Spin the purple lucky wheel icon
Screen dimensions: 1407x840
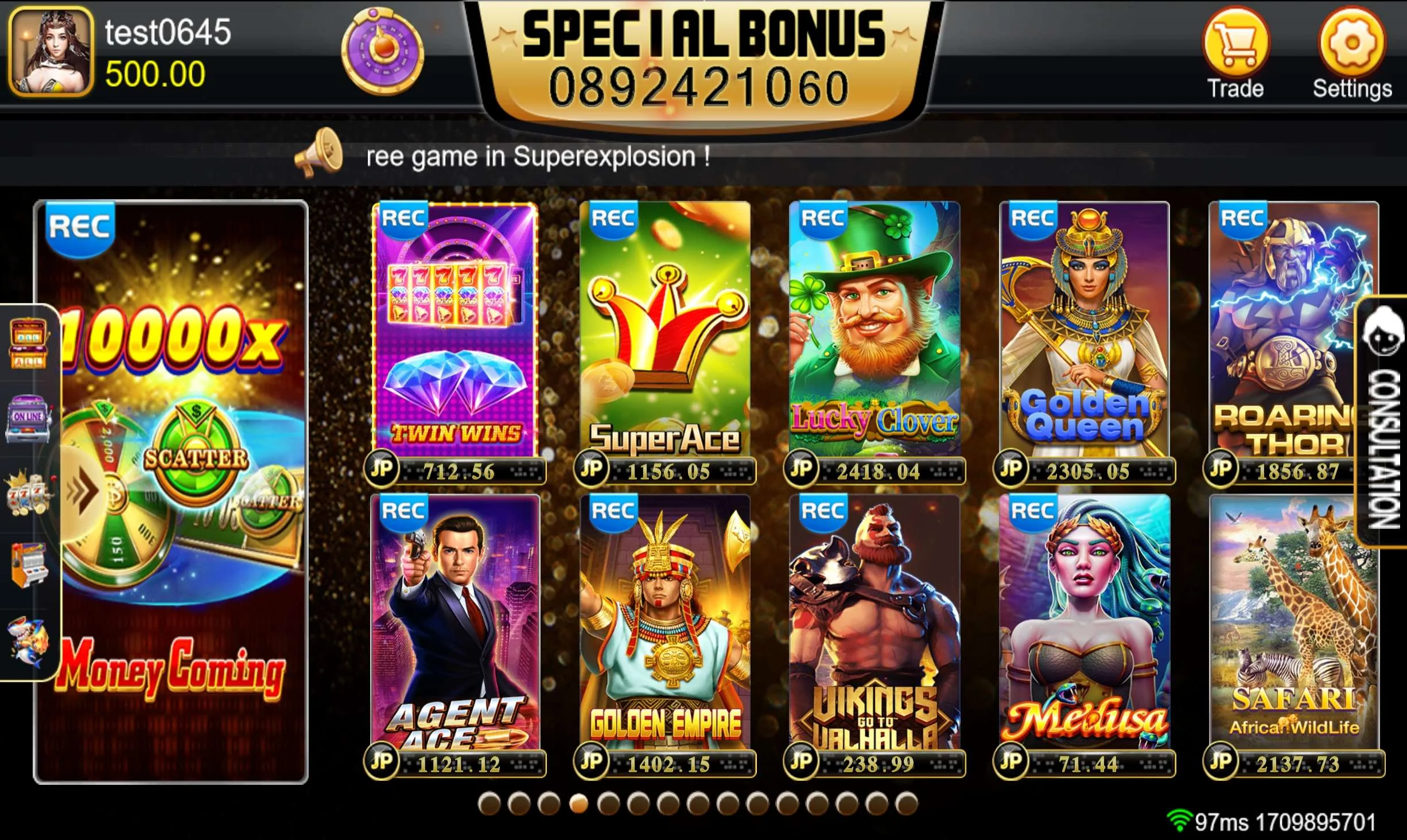(x=383, y=52)
